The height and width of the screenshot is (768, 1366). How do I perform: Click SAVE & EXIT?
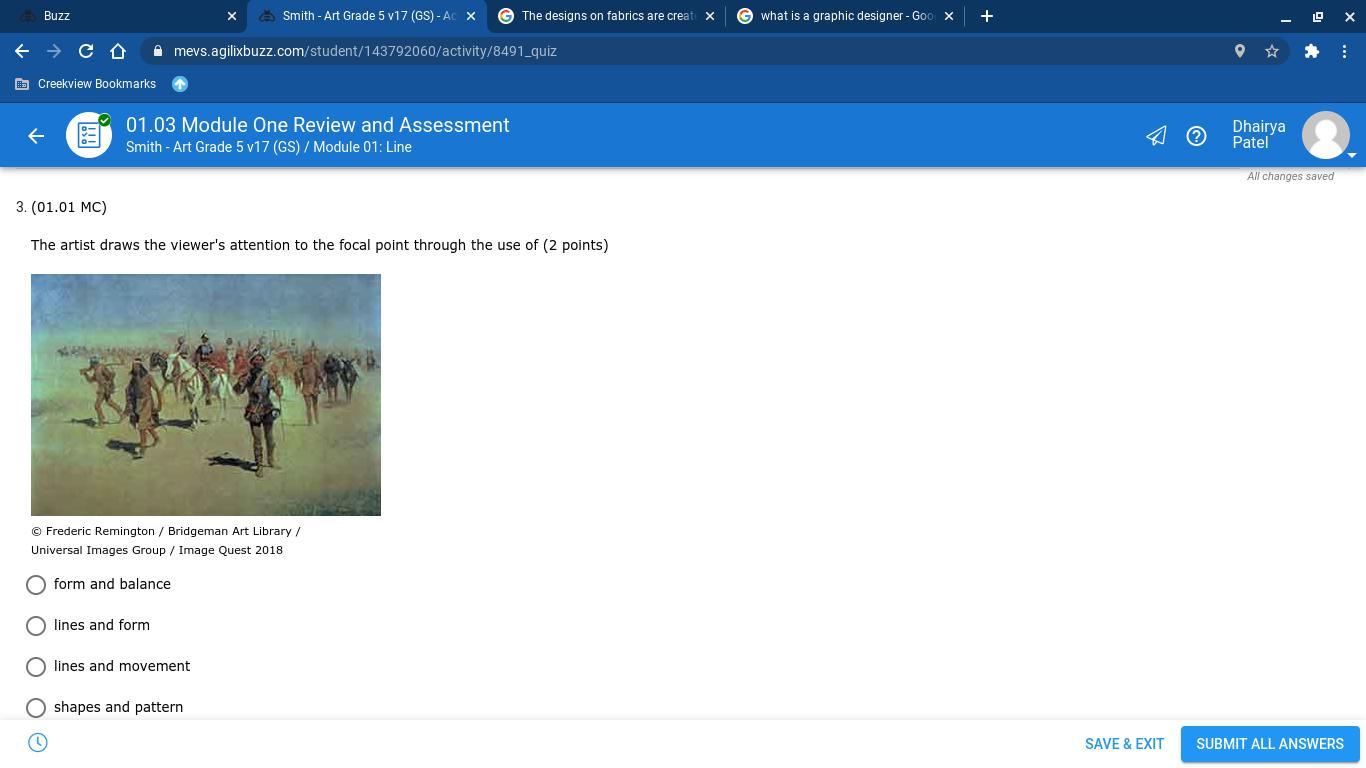[x=1125, y=744]
